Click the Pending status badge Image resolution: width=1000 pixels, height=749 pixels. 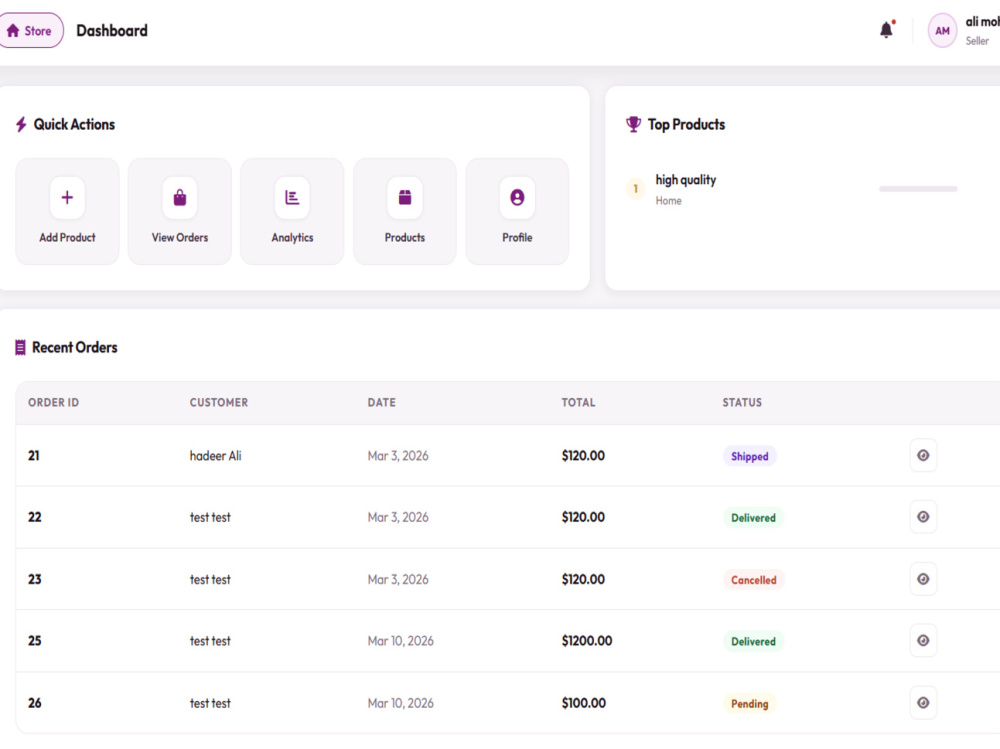(749, 704)
